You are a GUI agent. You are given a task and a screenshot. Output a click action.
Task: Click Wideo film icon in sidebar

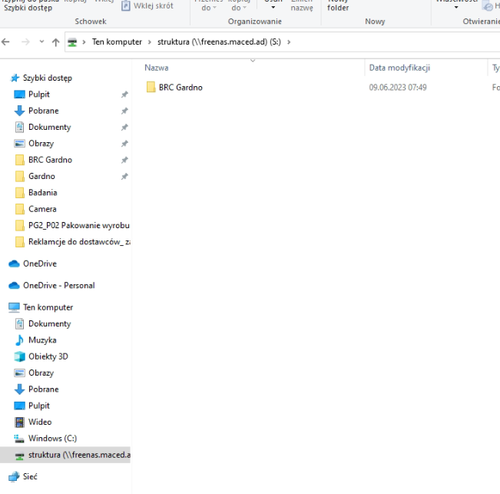point(20,422)
